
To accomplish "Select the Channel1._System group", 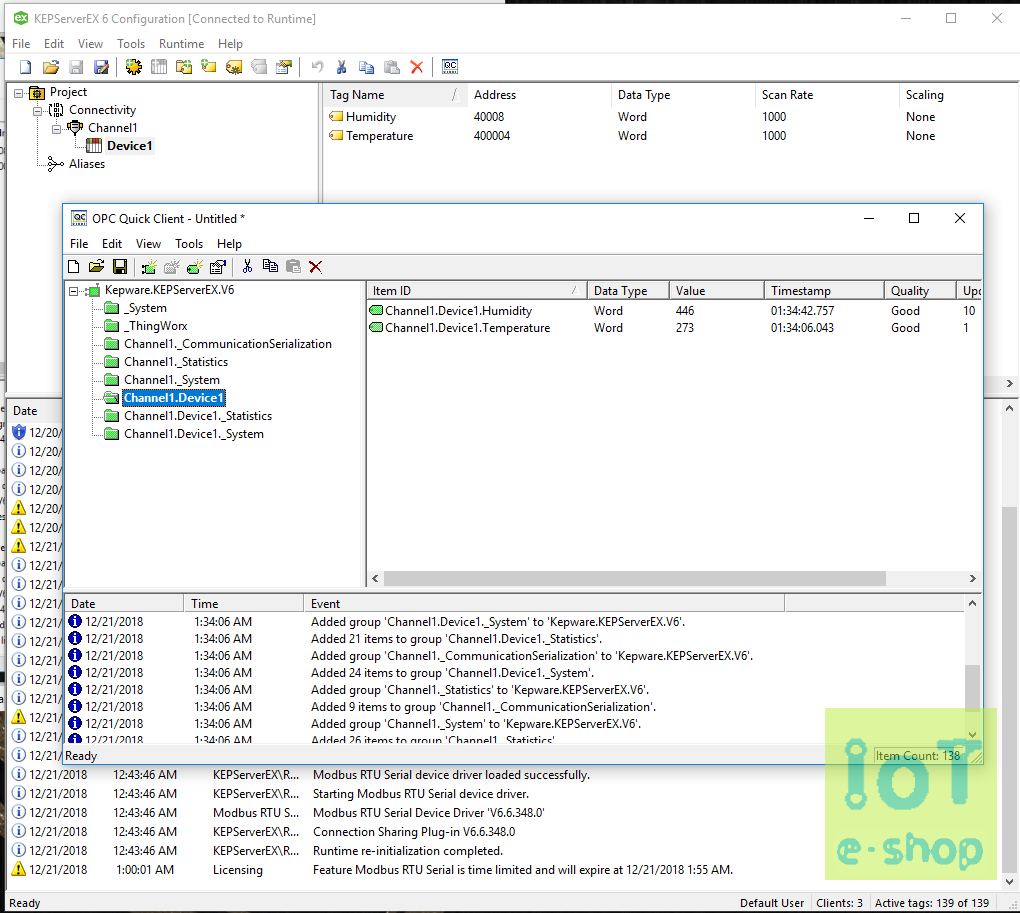I will 172,380.
